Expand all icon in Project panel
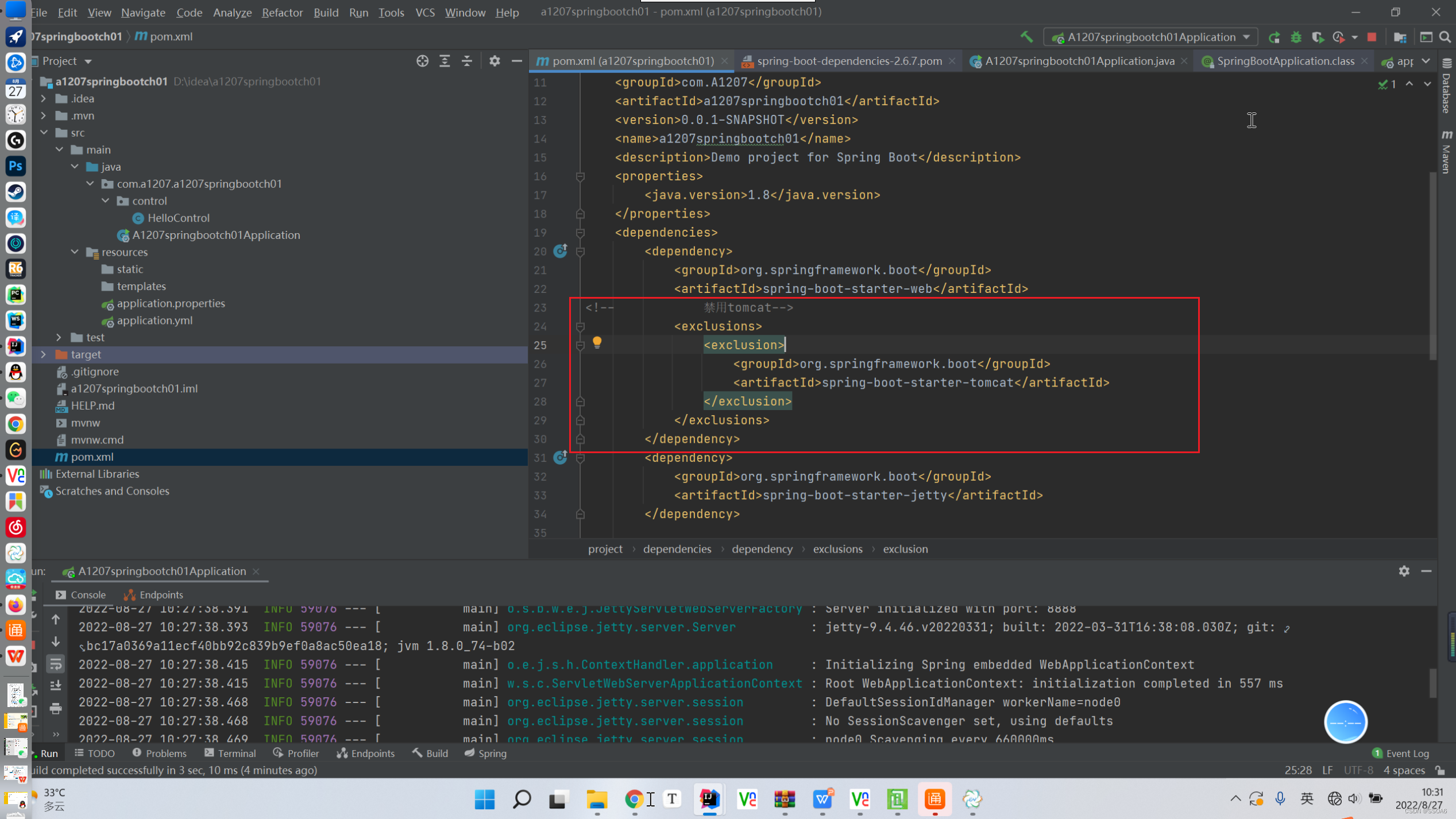The height and width of the screenshot is (819, 1456). click(445, 61)
